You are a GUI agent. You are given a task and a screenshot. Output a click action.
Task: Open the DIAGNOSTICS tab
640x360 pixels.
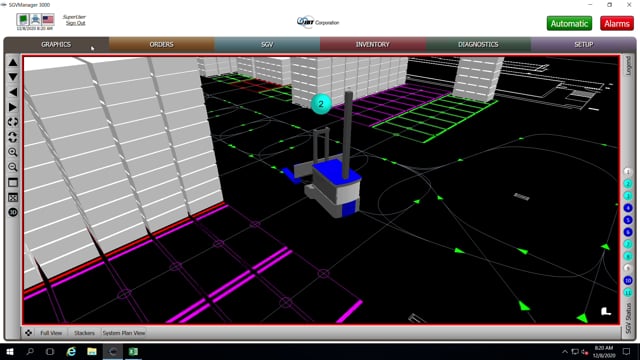point(478,44)
